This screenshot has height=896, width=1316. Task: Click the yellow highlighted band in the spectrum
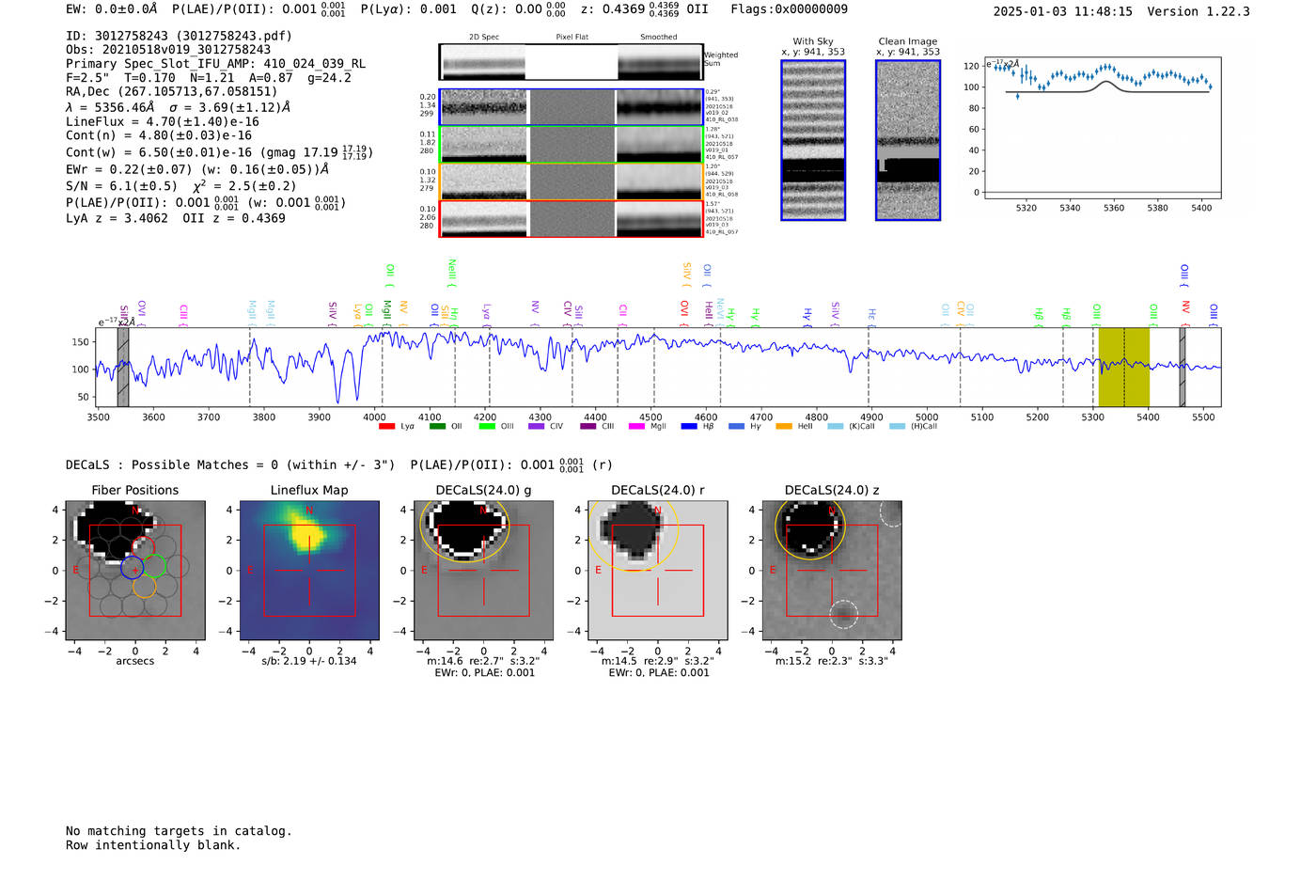click(x=1124, y=367)
